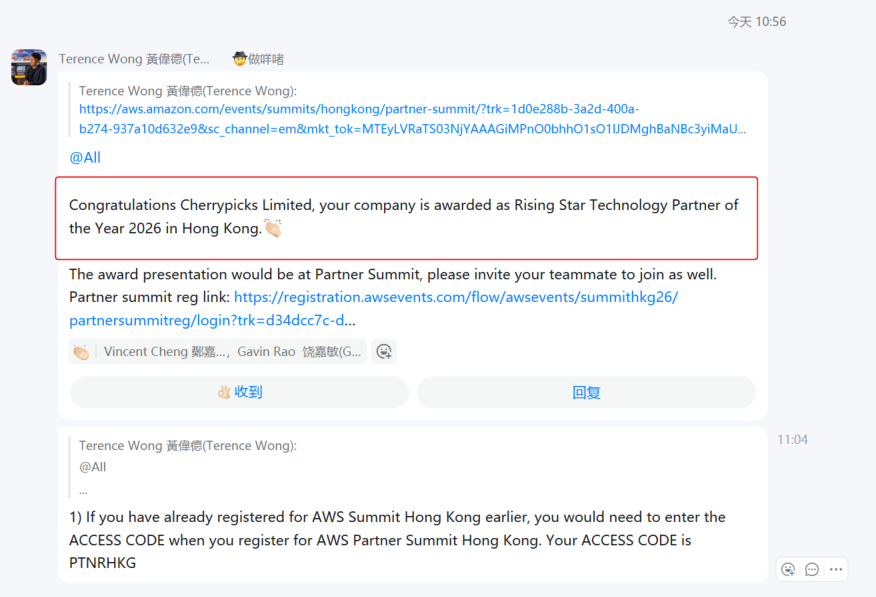The height and width of the screenshot is (597, 876).
Task: Click the 11:04 timestamp
Action: point(792,440)
